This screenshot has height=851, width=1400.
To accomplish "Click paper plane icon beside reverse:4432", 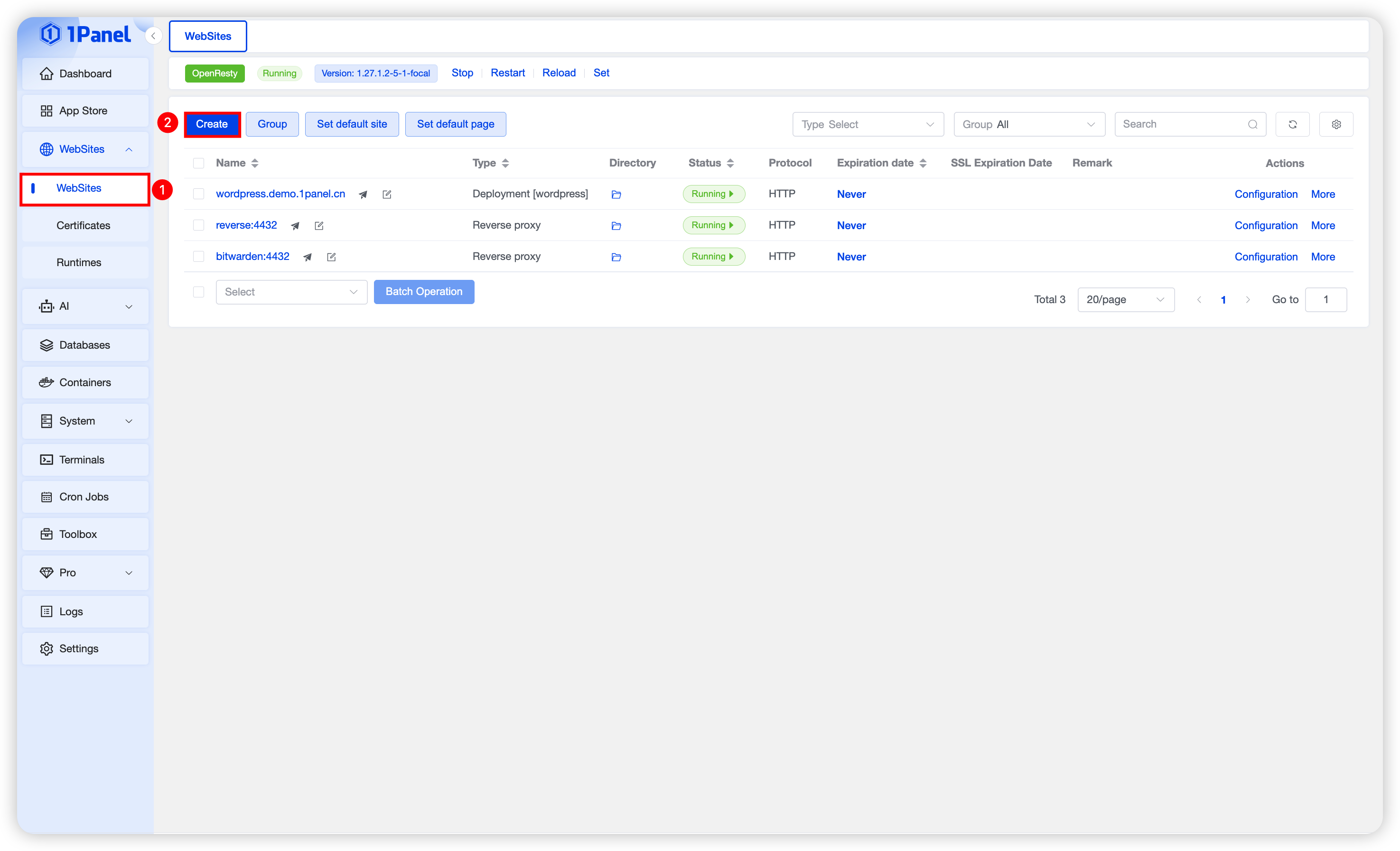I will tap(295, 225).
